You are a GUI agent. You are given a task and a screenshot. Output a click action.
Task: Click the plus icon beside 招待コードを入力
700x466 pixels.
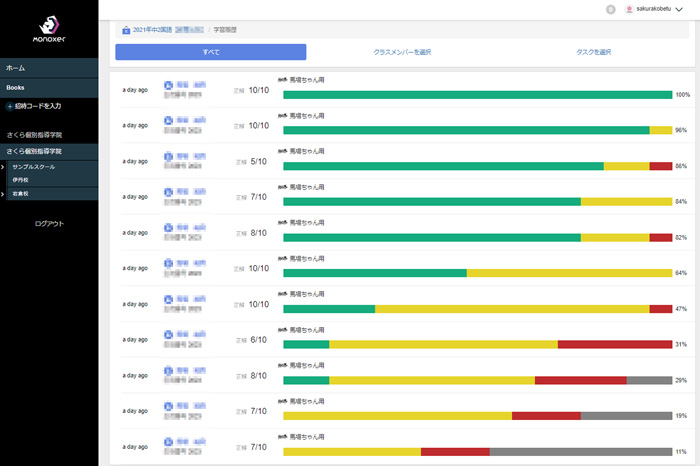pos(9,105)
